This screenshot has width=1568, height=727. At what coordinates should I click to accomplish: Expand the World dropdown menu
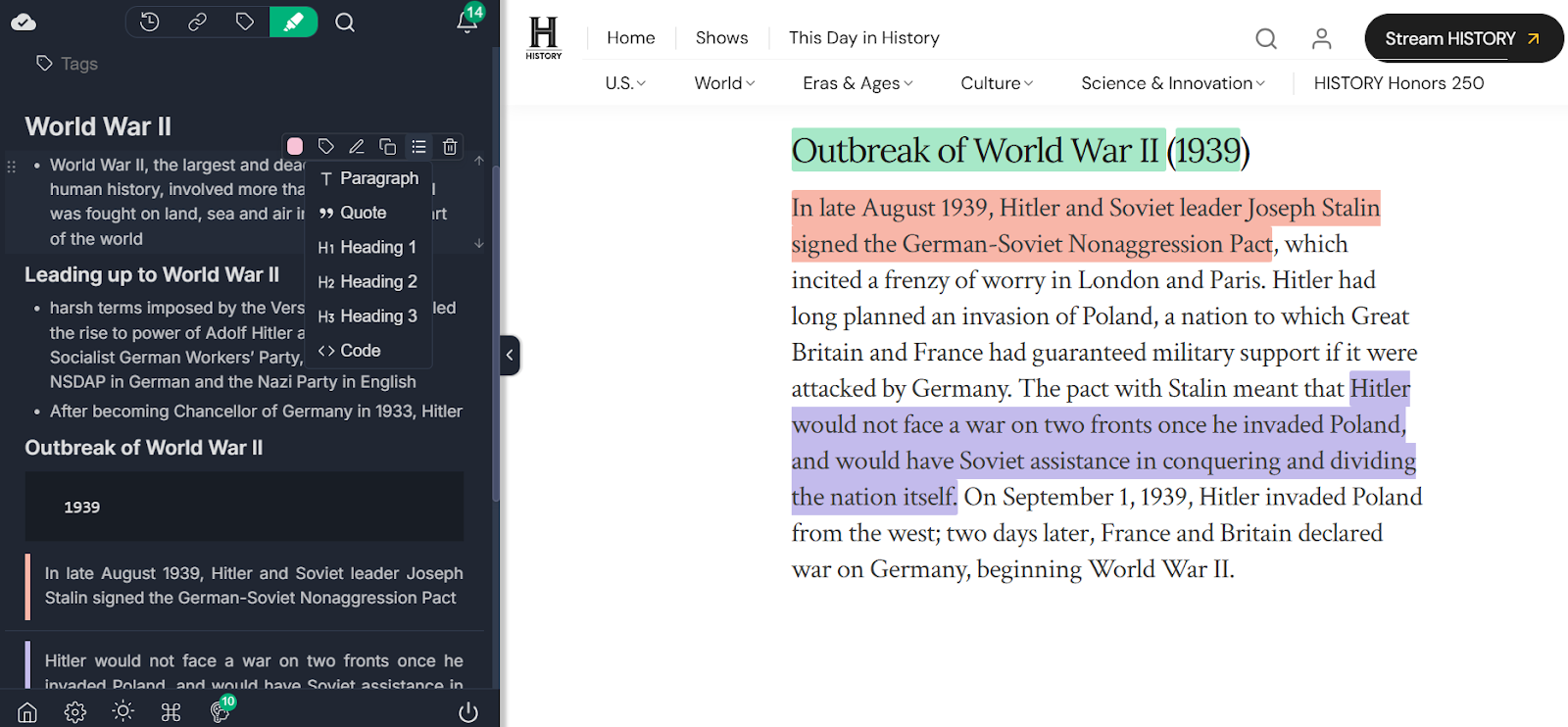point(725,83)
